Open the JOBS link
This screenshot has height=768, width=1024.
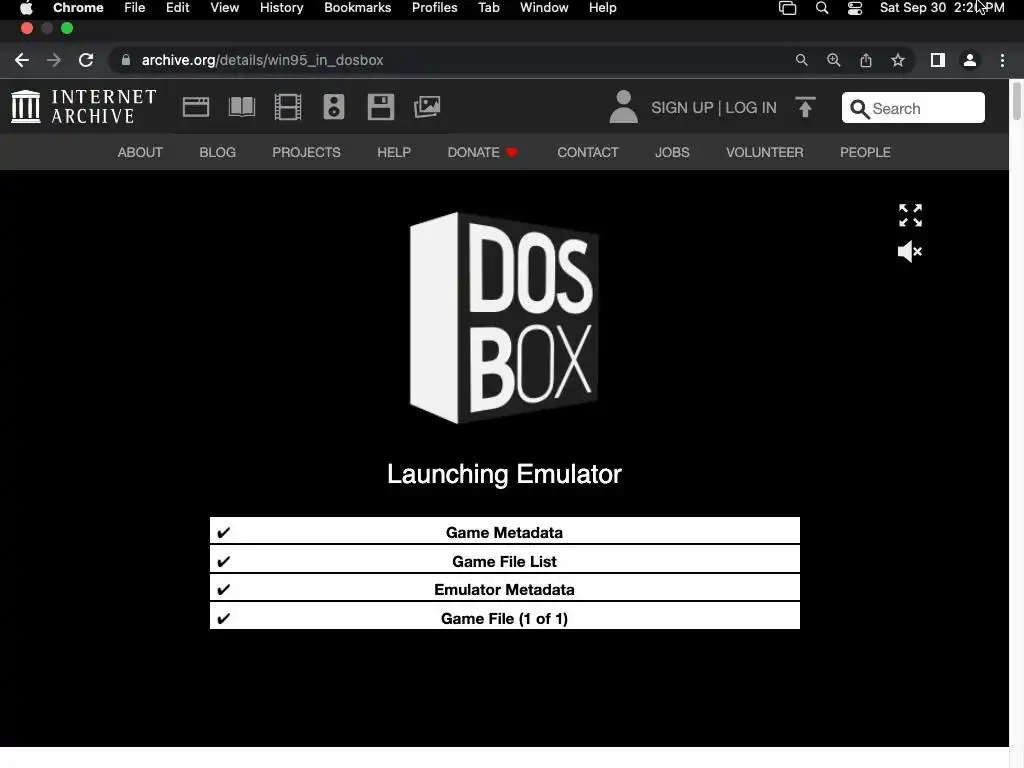point(672,152)
